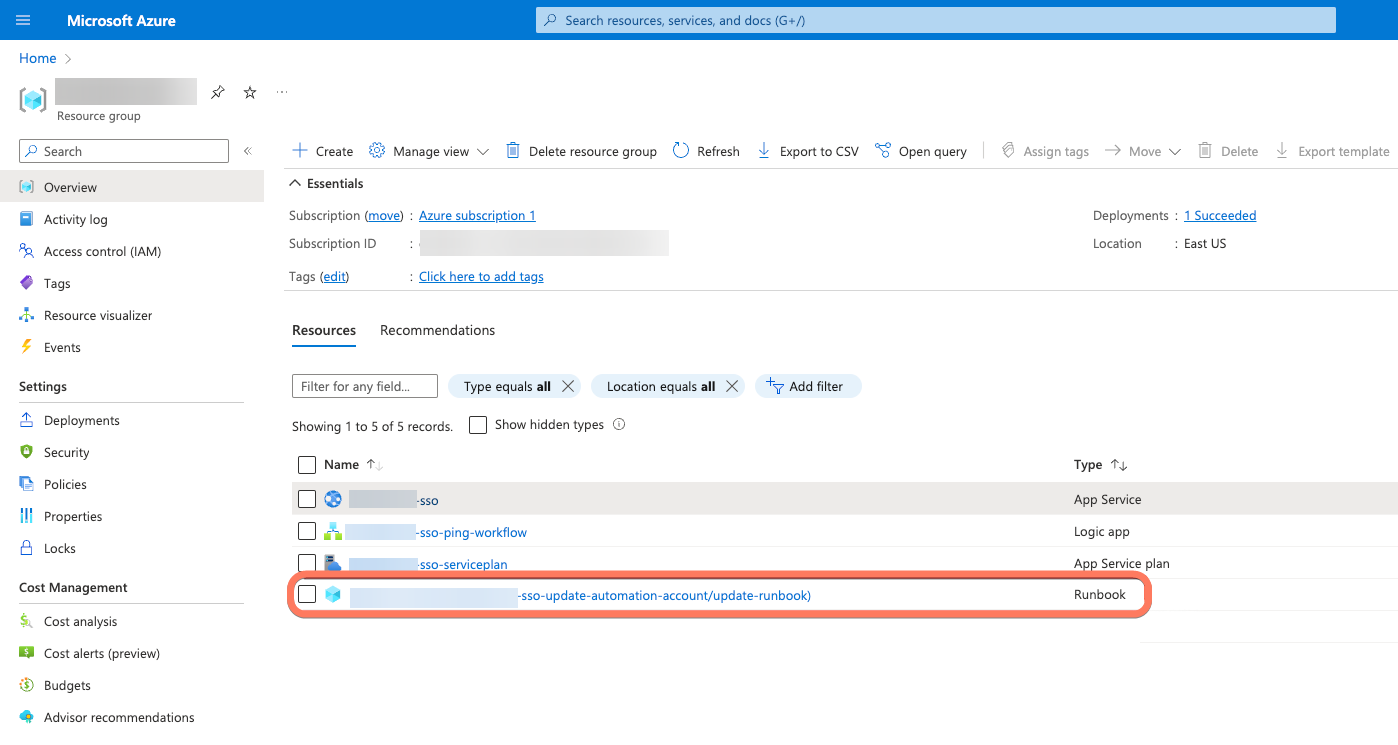Image resolution: width=1398 pixels, height=745 pixels.
Task: Open the portal hamburger menu
Action: point(23,20)
